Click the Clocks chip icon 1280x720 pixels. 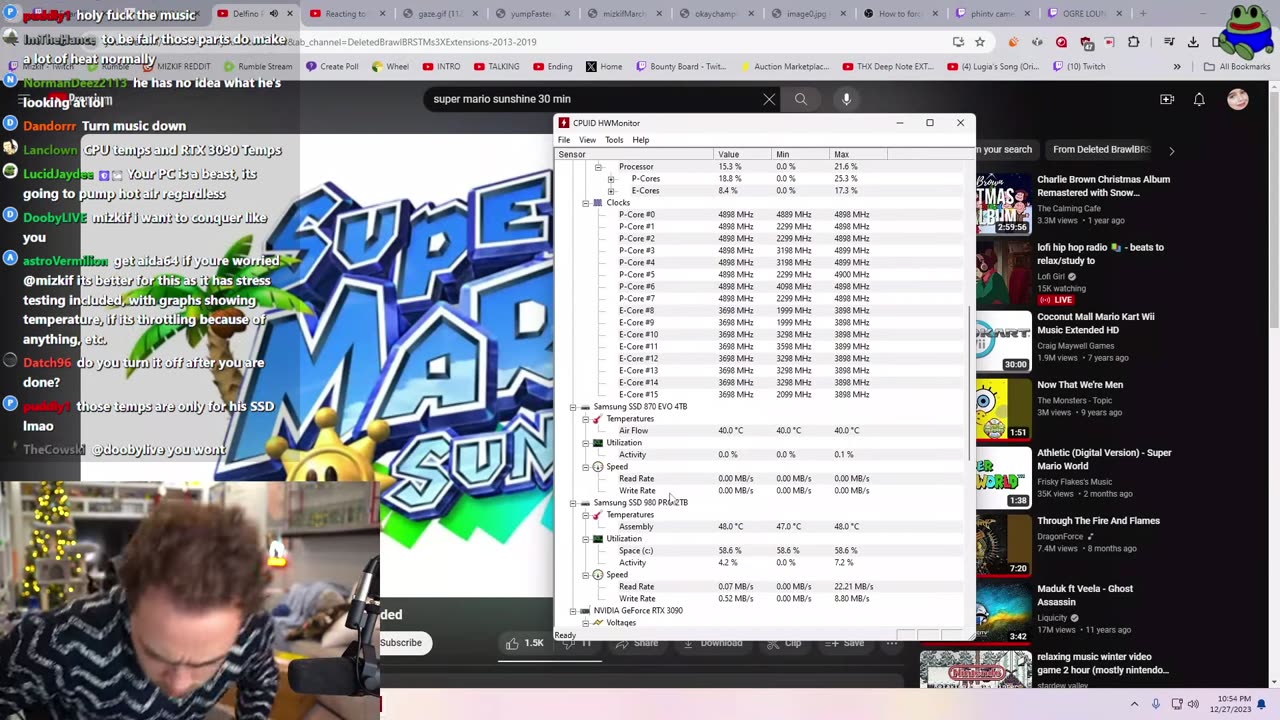click(598, 203)
